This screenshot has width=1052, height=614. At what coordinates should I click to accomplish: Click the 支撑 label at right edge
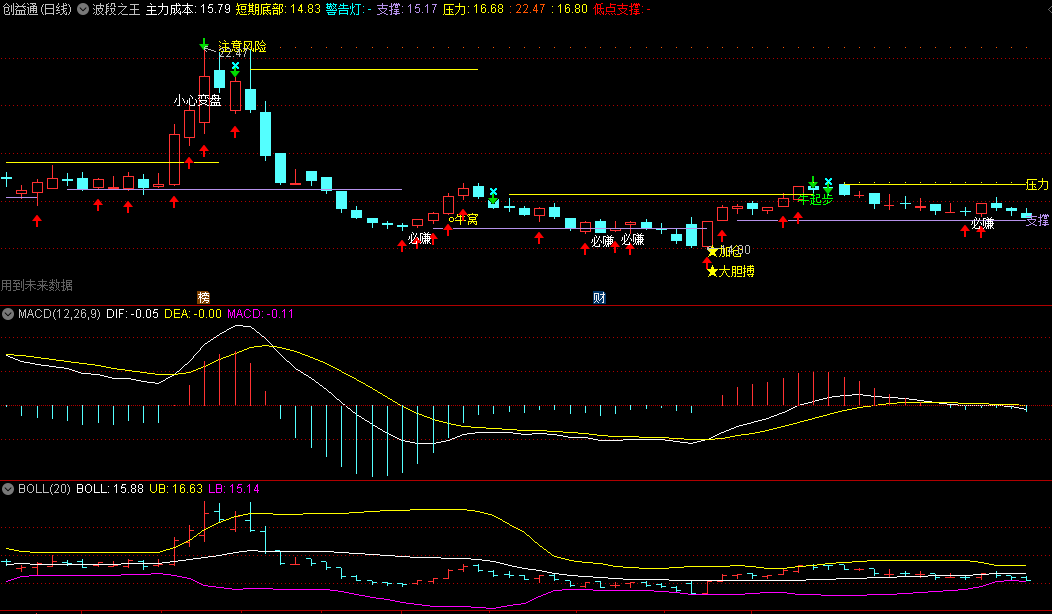pos(1037,220)
